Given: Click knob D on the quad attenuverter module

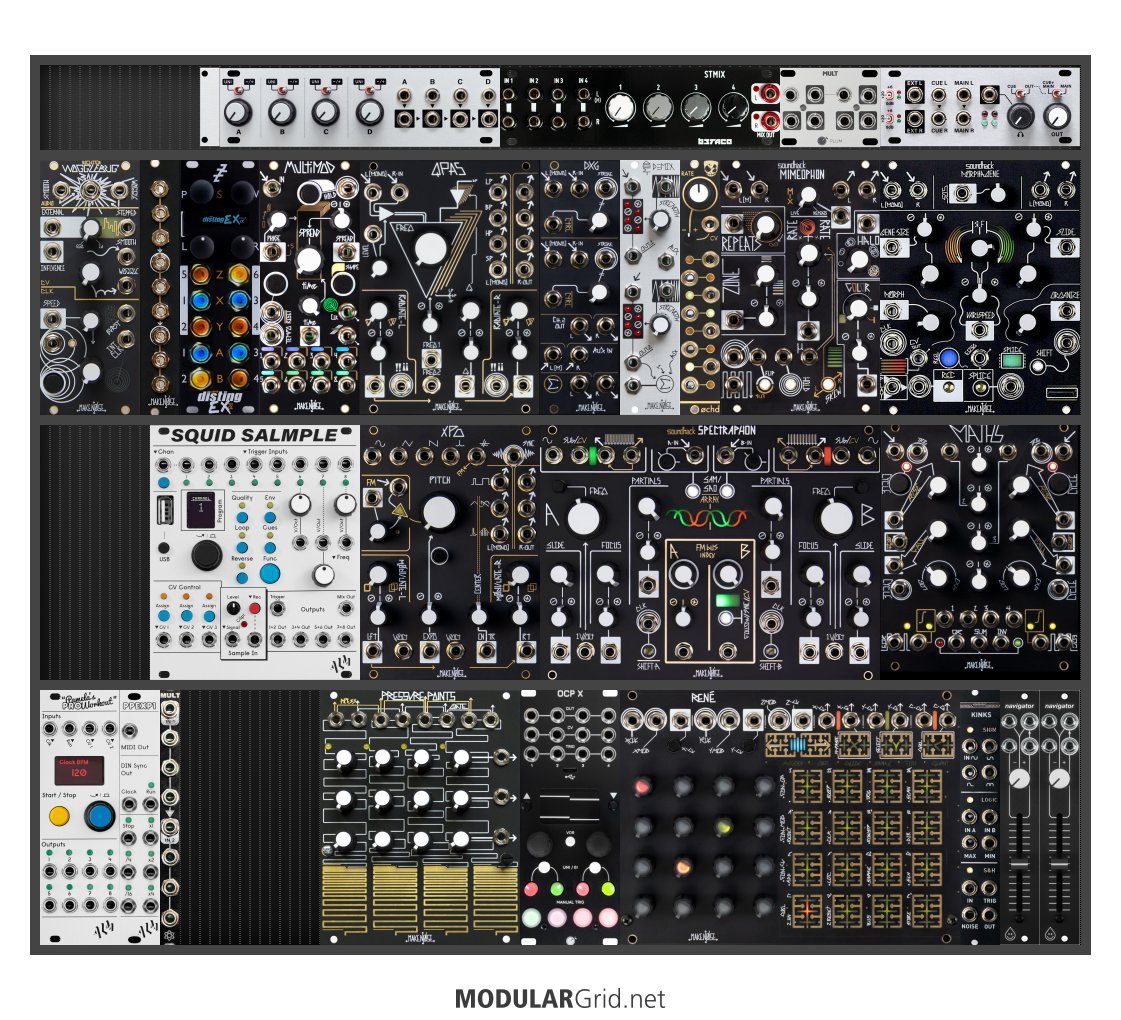Looking at the screenshot, I should click(x=370, y=112).
